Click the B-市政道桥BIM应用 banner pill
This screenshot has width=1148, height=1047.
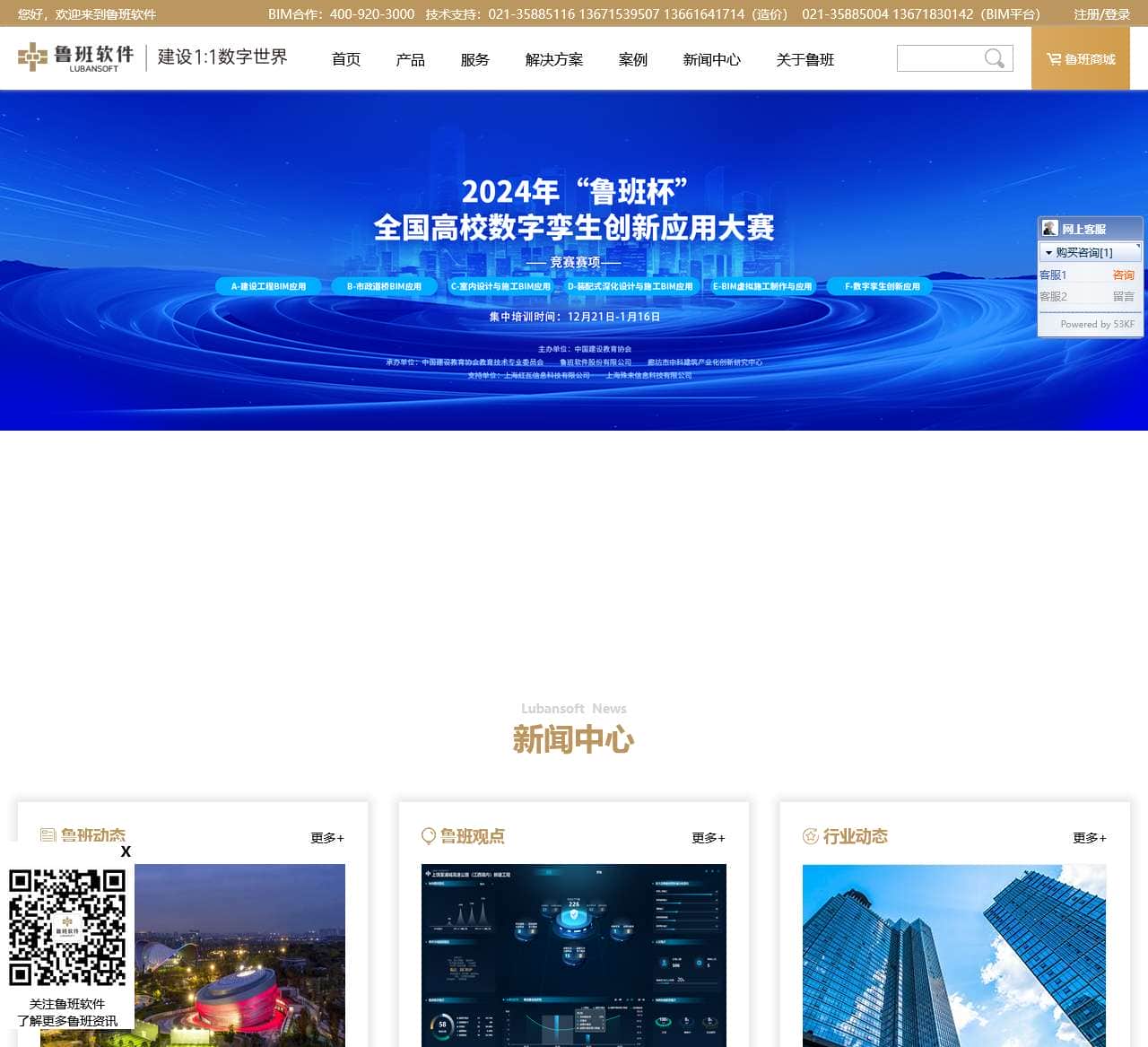[x=384, y=286]
